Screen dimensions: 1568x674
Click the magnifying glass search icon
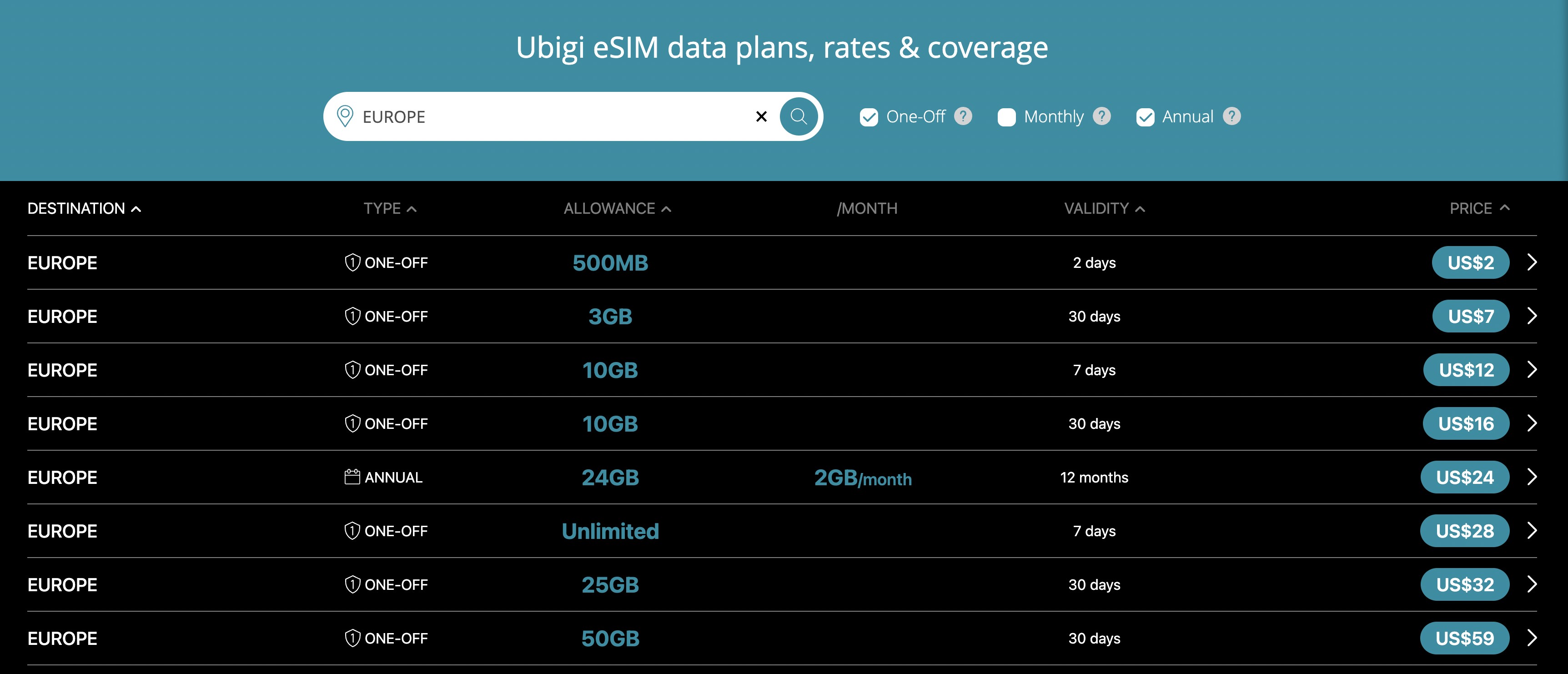tap(798, 116)
